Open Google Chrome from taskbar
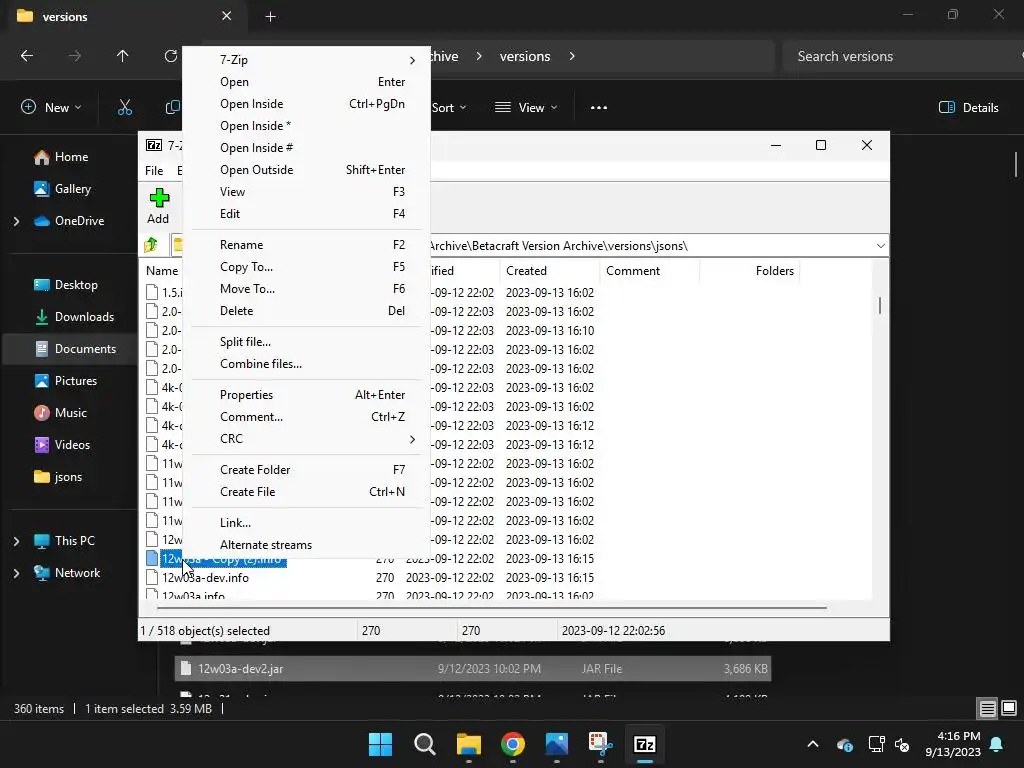Screen dimensions: 1024x768 coord(513,744)
